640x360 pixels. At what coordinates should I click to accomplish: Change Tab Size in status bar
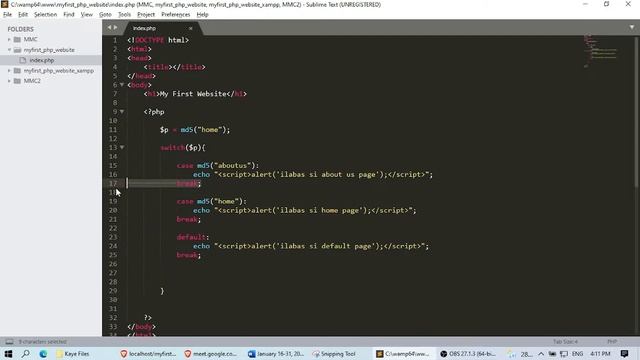click(x=565, y=342)
